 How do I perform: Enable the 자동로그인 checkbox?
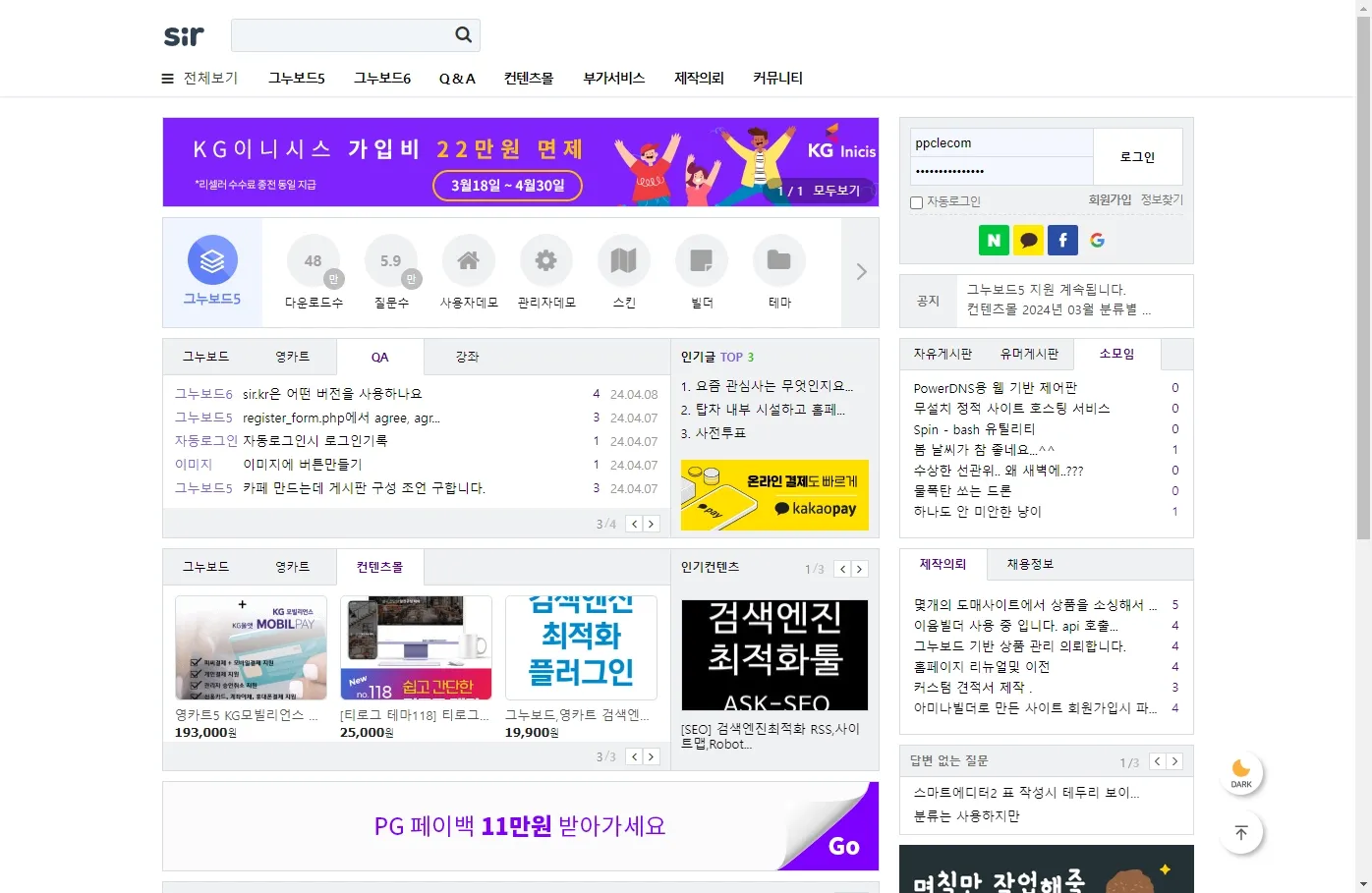coord(917,202)
